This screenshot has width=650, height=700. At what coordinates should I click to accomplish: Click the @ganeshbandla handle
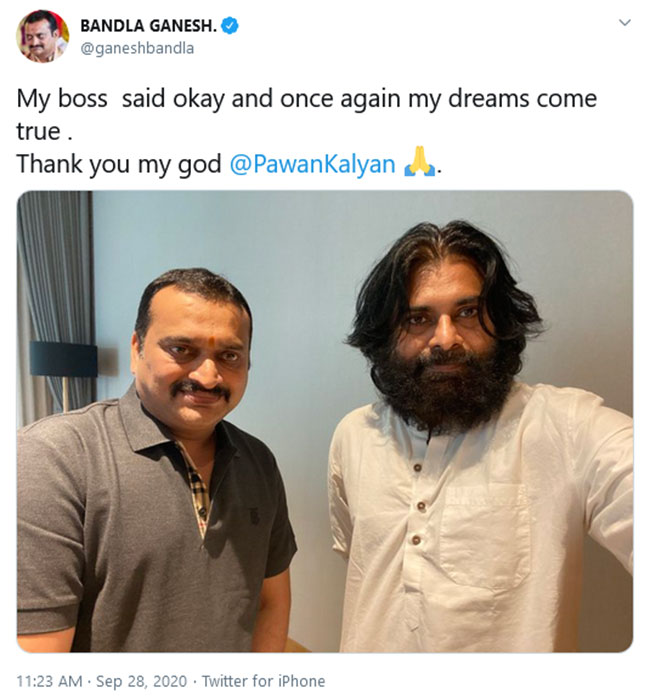[x=136, y=48]
